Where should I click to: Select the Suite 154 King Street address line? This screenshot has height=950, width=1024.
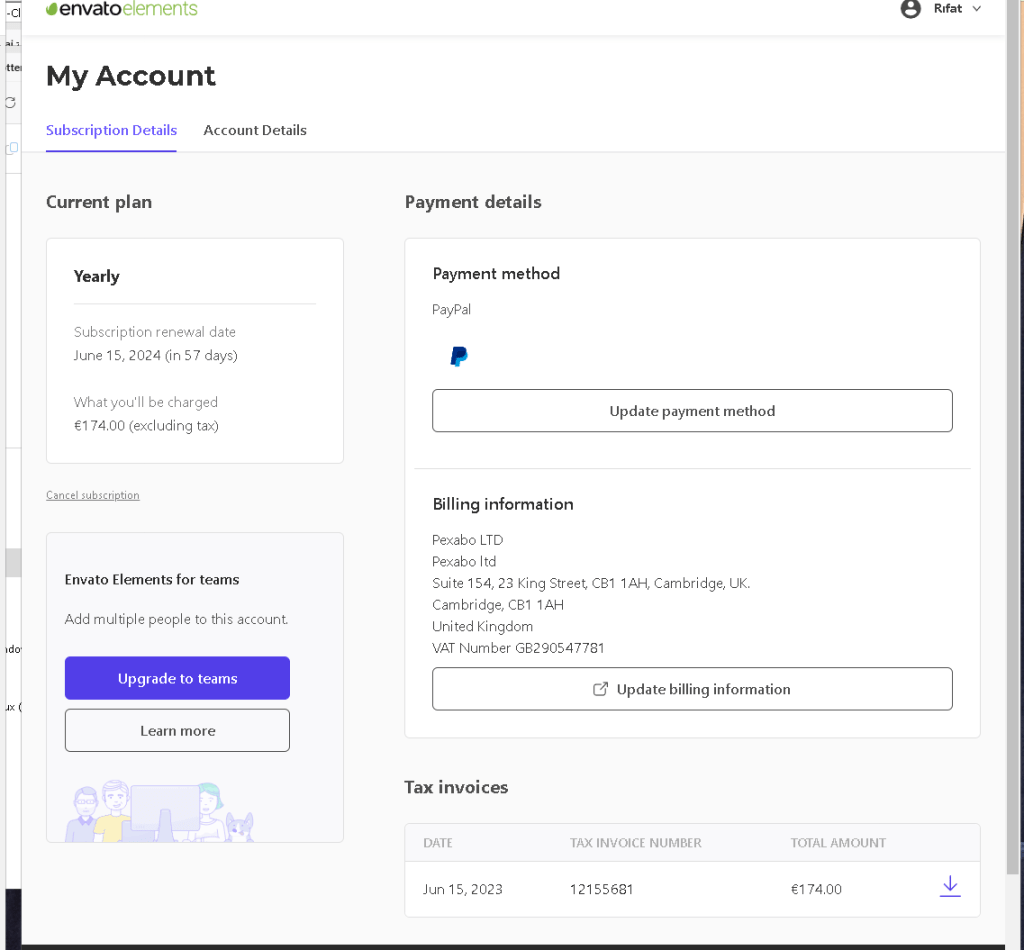[591, 583]
